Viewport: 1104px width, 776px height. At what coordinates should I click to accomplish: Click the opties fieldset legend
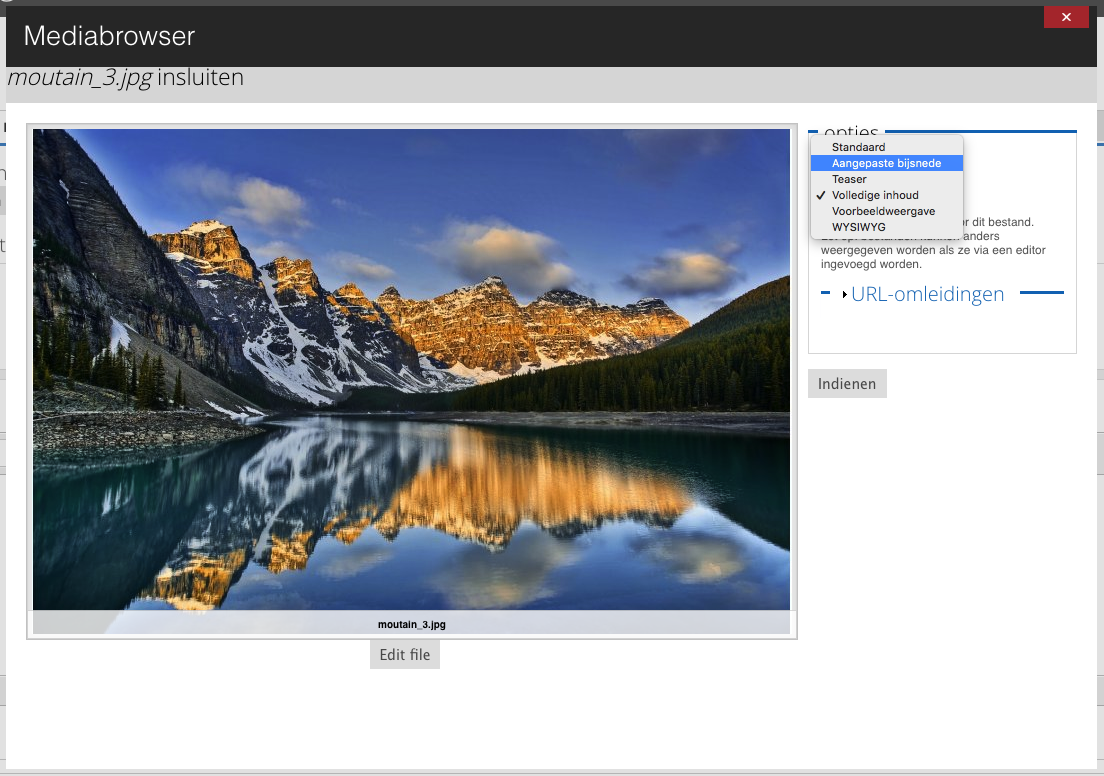[850, 132]
